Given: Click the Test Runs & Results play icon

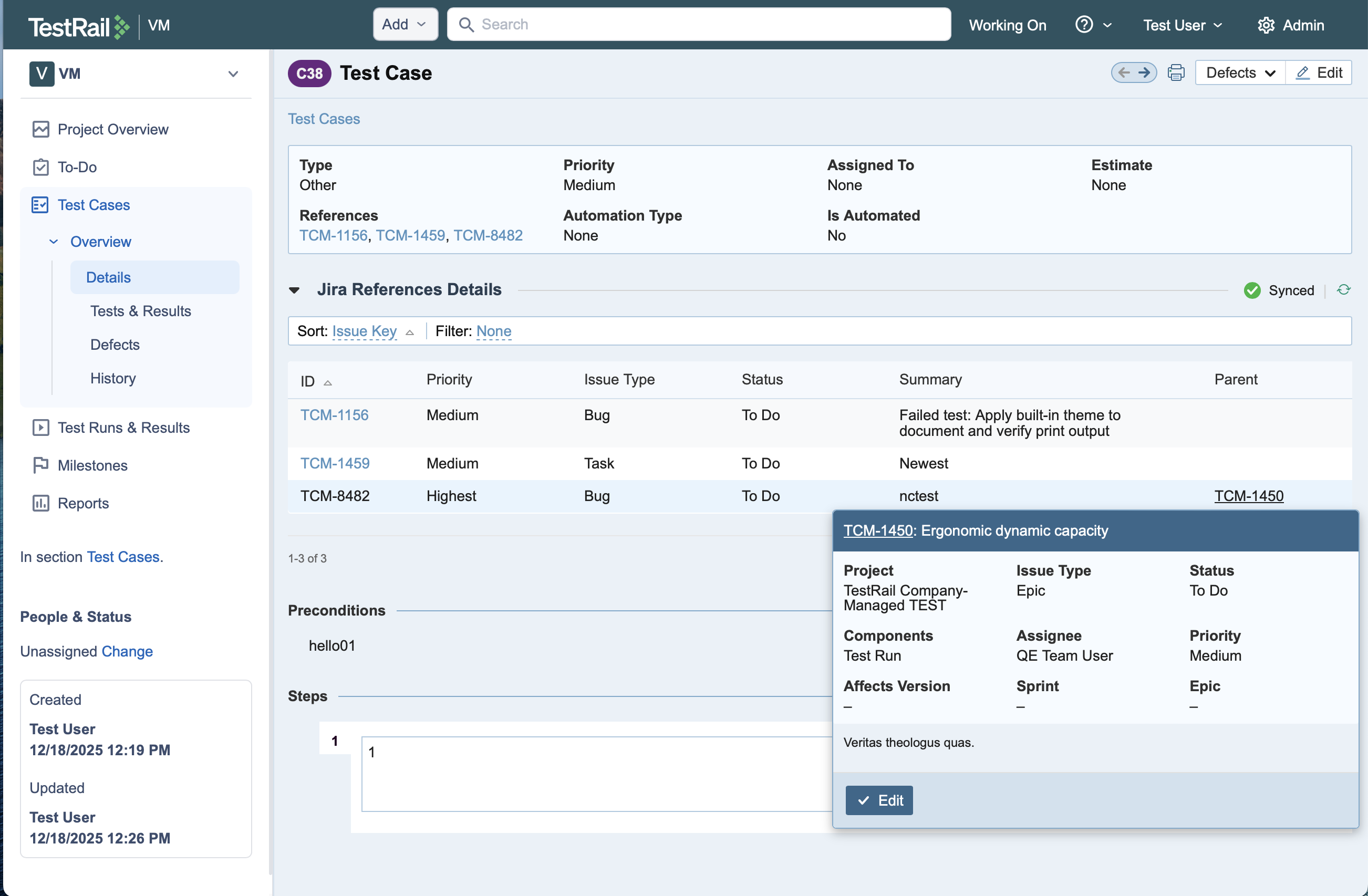Looking at the screenshot, I should click(x=41, y=428).
